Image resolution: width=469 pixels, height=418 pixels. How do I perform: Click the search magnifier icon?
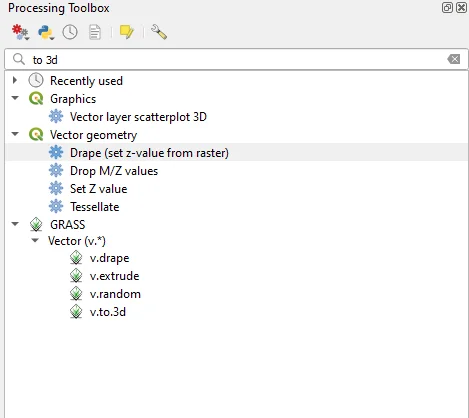coord(19,59)
